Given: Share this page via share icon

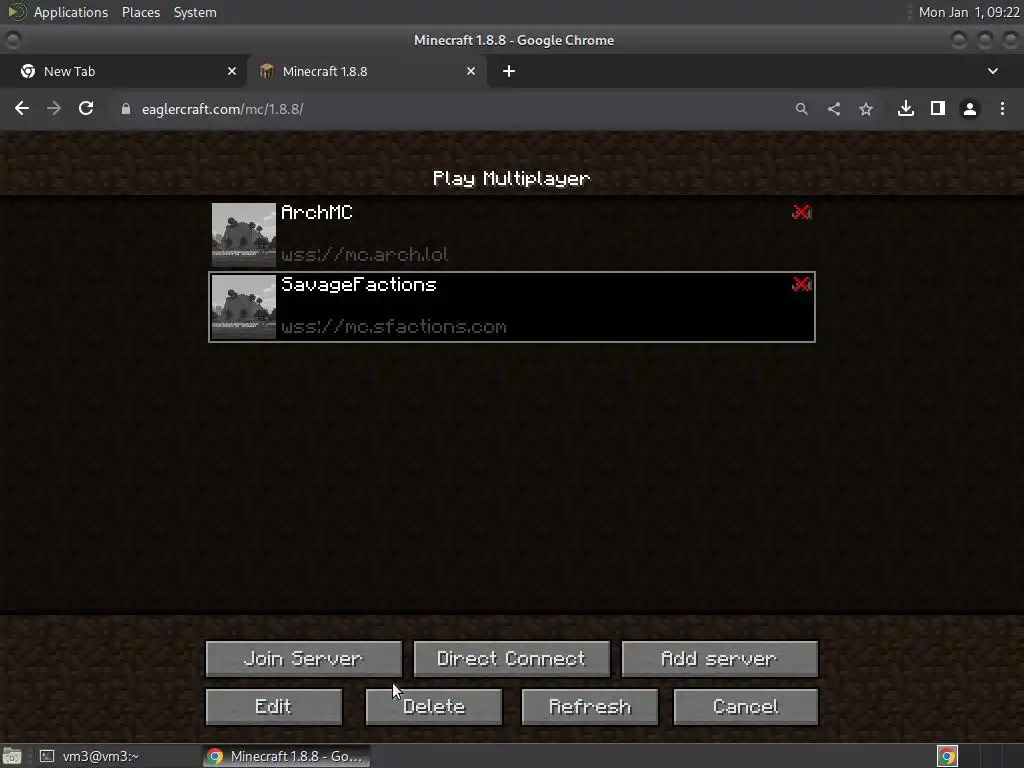Looking at the screenshot, I should coord(834,109).
